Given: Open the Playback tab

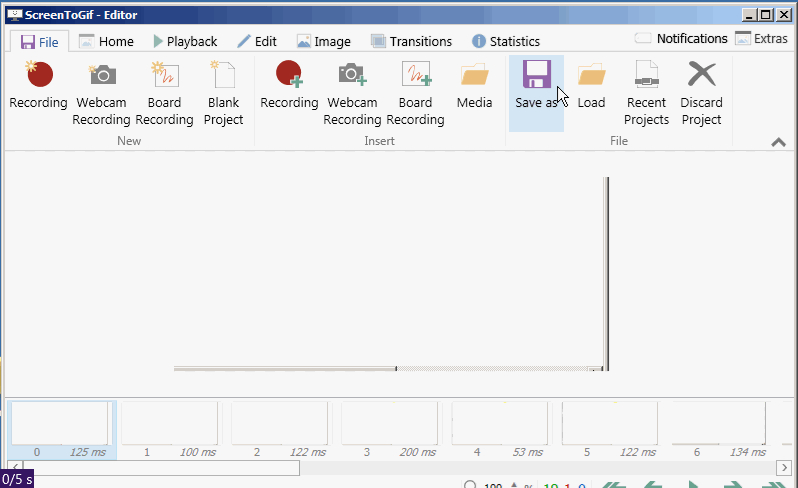Looking at the screenshot, I should tap(185, 41).
